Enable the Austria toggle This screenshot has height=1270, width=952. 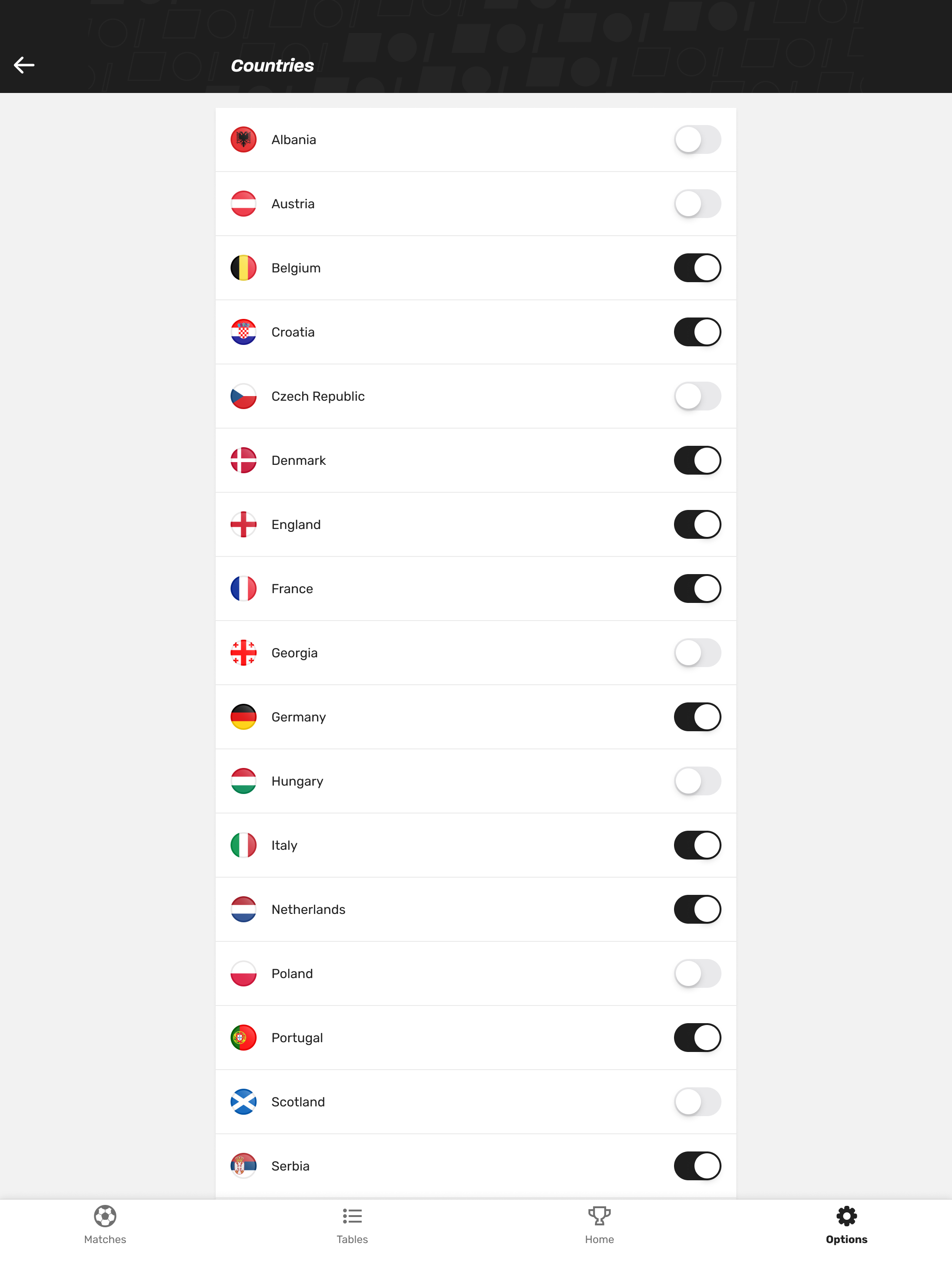click(697, 203)
